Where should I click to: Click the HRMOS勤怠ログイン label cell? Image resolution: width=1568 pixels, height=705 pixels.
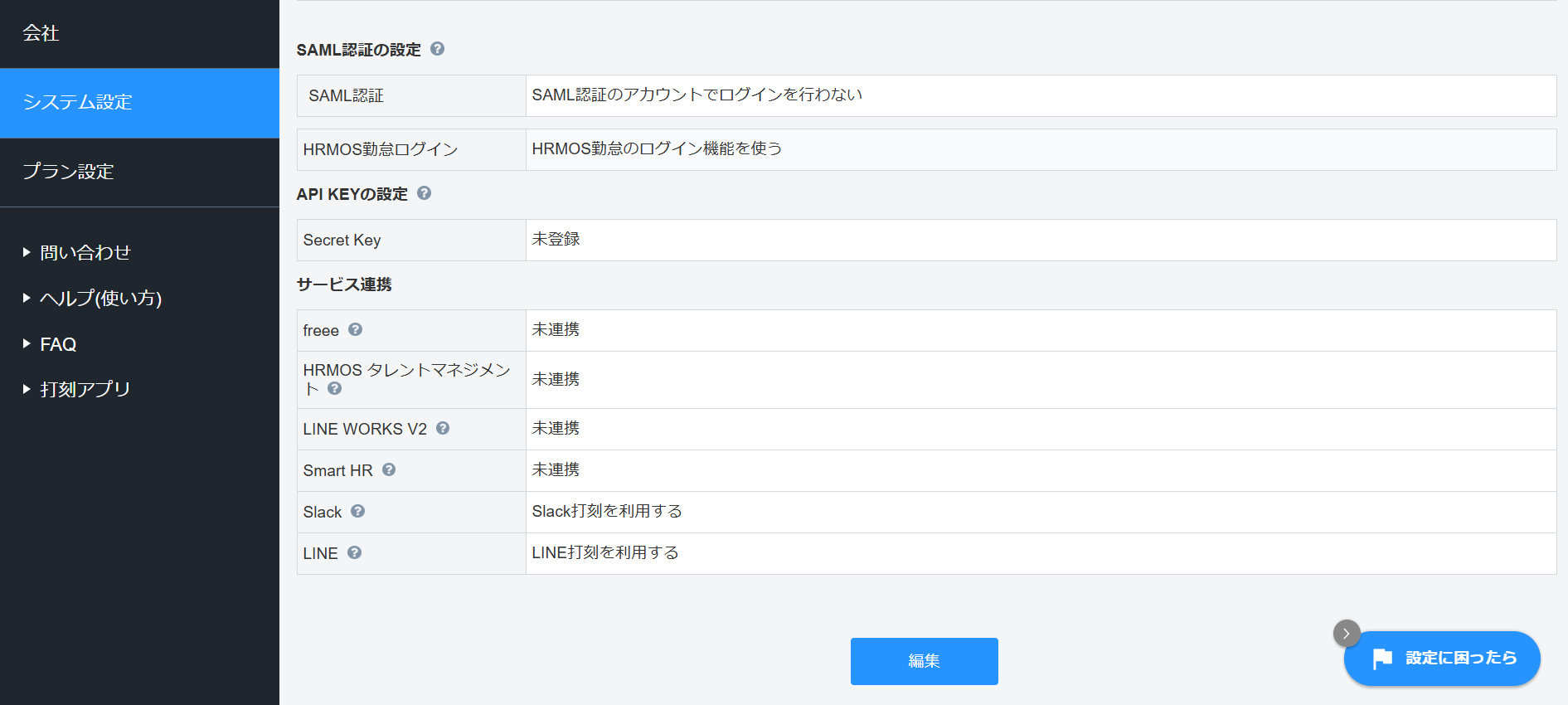pos(411,149)
